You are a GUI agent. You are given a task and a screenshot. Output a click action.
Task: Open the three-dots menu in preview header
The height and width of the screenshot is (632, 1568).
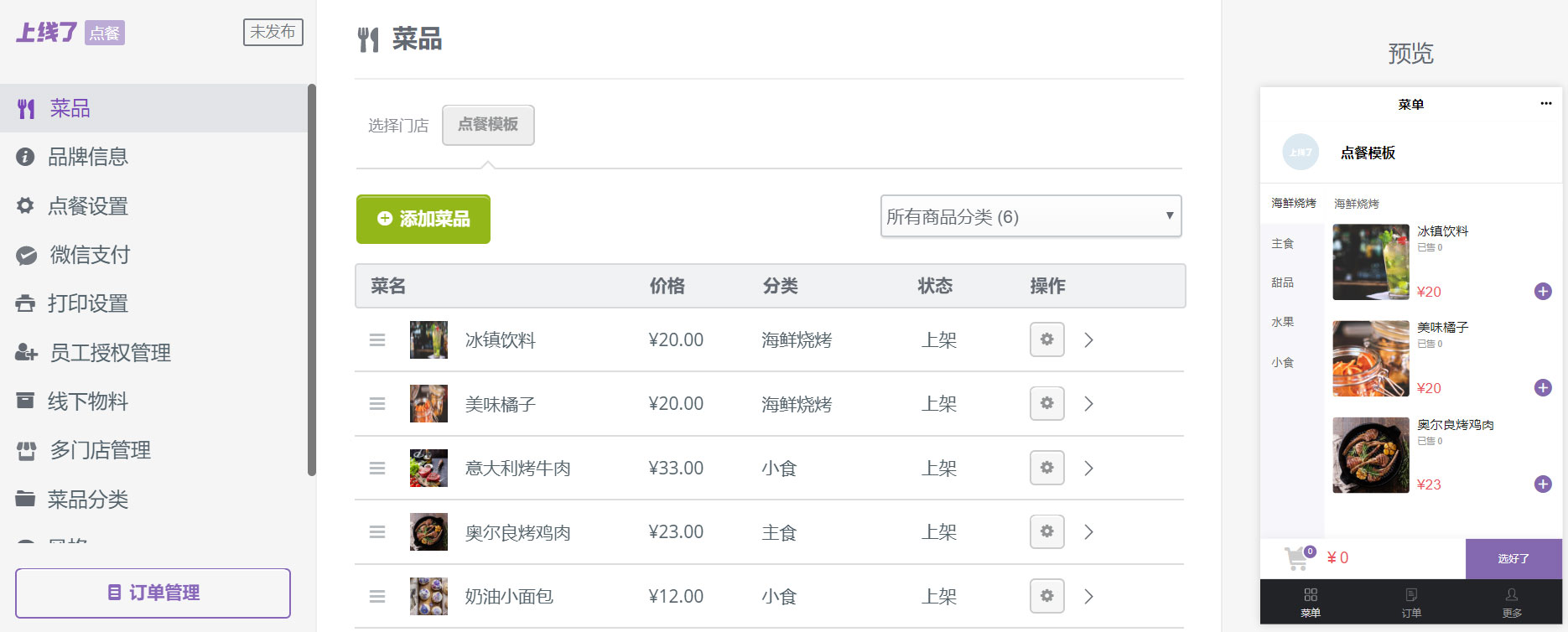(1545, 104)
